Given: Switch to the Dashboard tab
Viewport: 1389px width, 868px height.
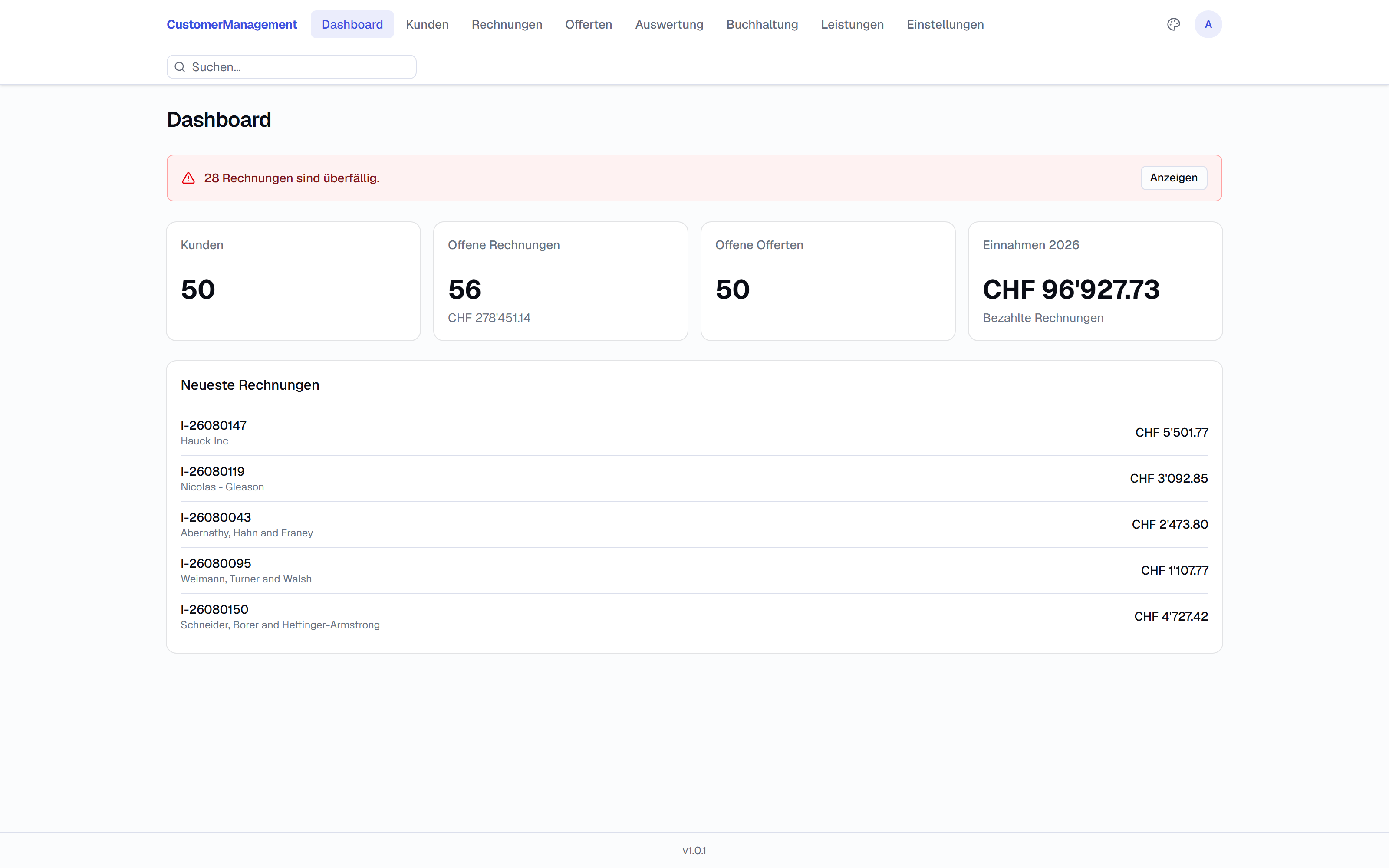Looking at the screenshot, I should pyautogui.click(x=352, y=24).
